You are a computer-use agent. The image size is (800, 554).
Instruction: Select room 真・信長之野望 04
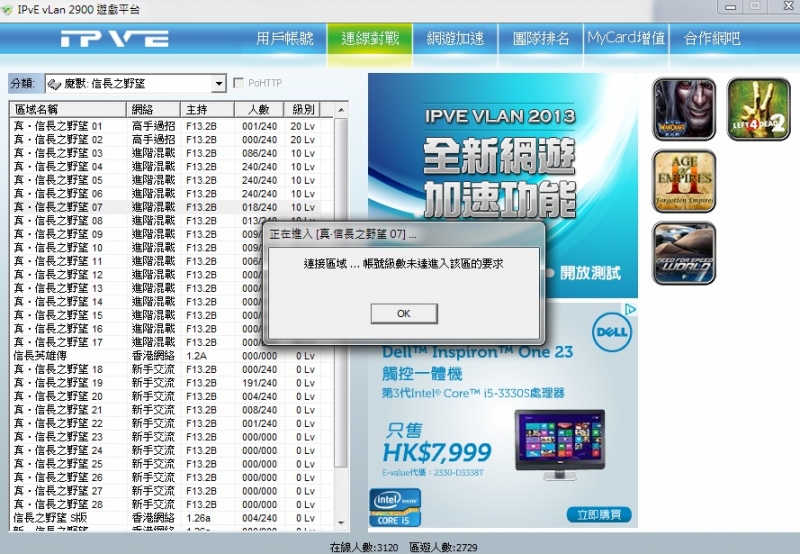[171, 166]
